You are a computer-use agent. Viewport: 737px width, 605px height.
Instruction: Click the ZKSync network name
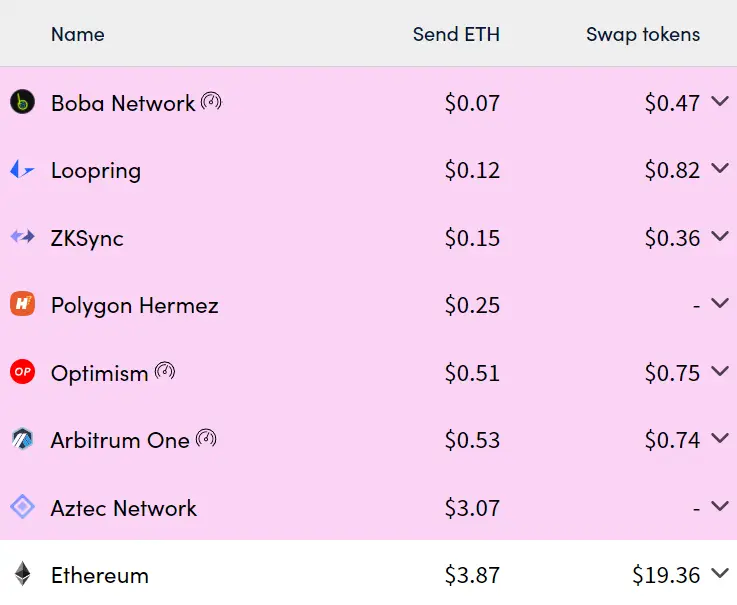(87, 238)
